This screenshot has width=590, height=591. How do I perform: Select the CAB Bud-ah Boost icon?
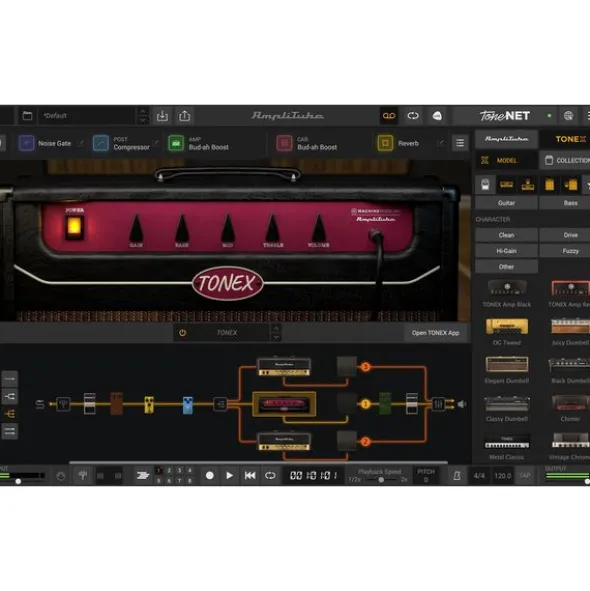[x=284, y=143]
